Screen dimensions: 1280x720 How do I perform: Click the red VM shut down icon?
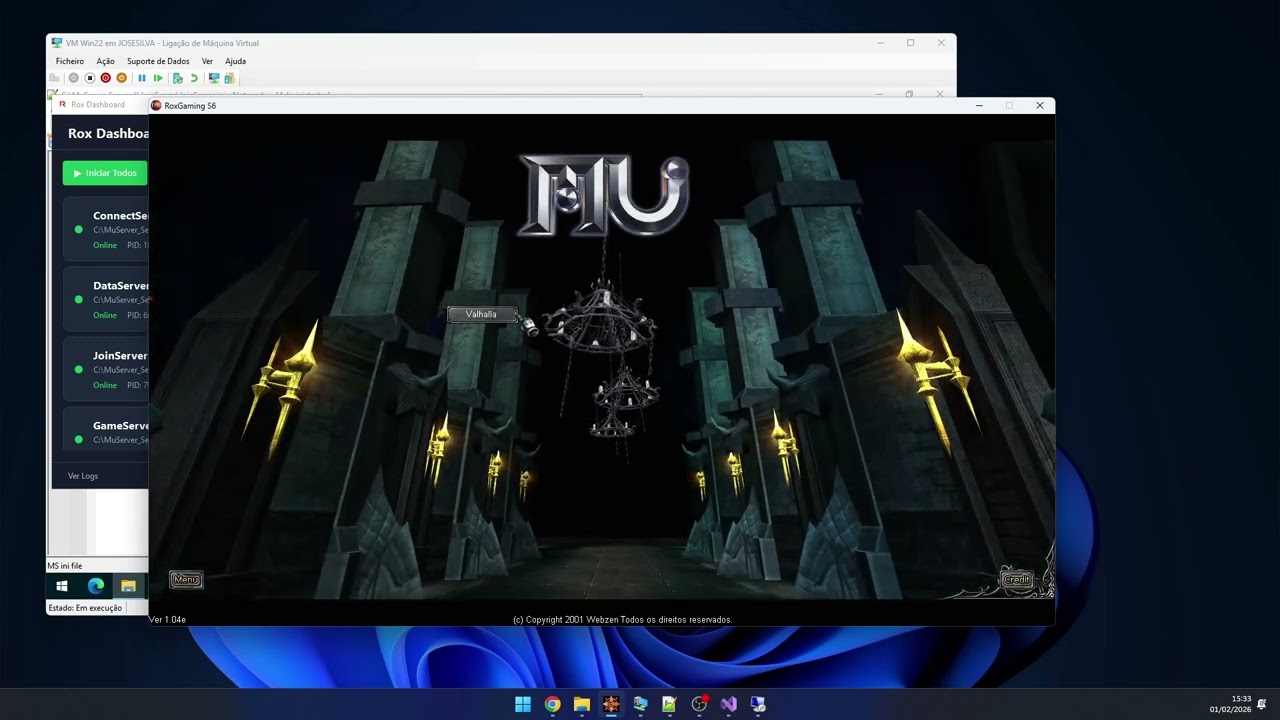click(105, 78)
